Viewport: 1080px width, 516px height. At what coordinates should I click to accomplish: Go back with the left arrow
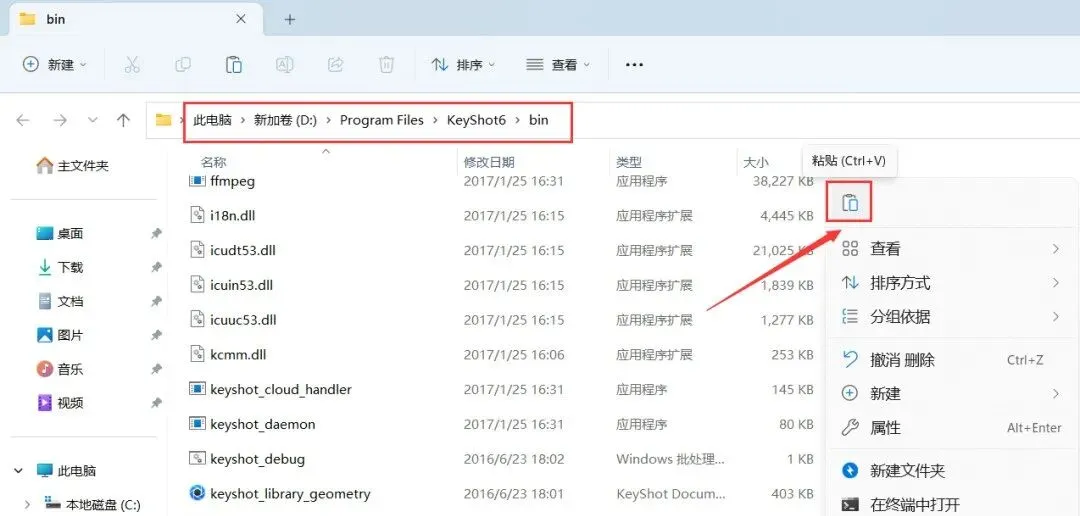pos(23,121)
